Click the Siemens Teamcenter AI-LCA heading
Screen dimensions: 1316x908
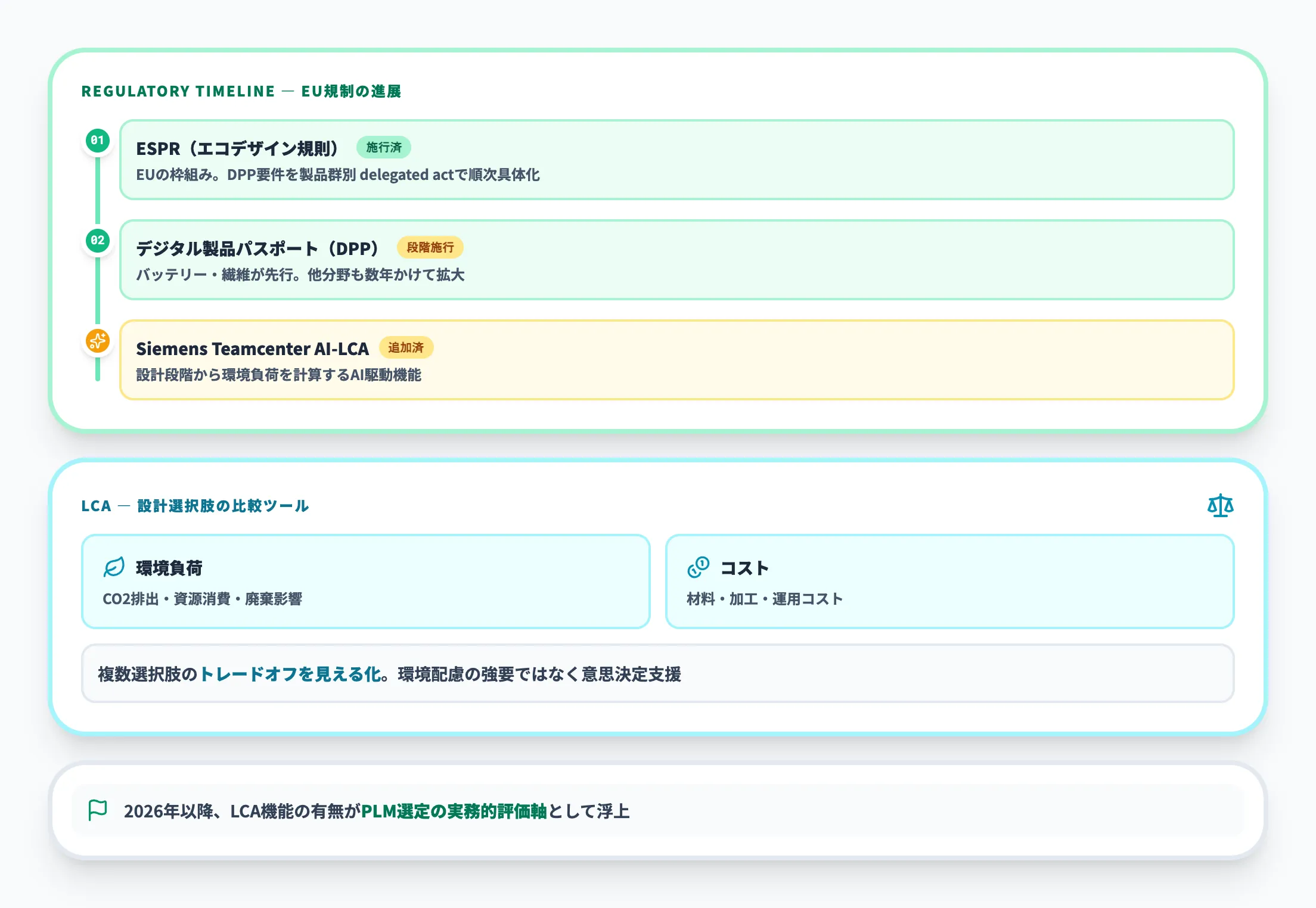(x=253, y=349)
